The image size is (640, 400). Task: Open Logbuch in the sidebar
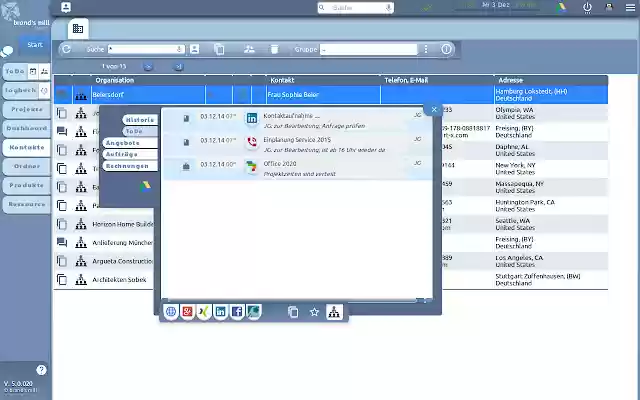point(20,90)
